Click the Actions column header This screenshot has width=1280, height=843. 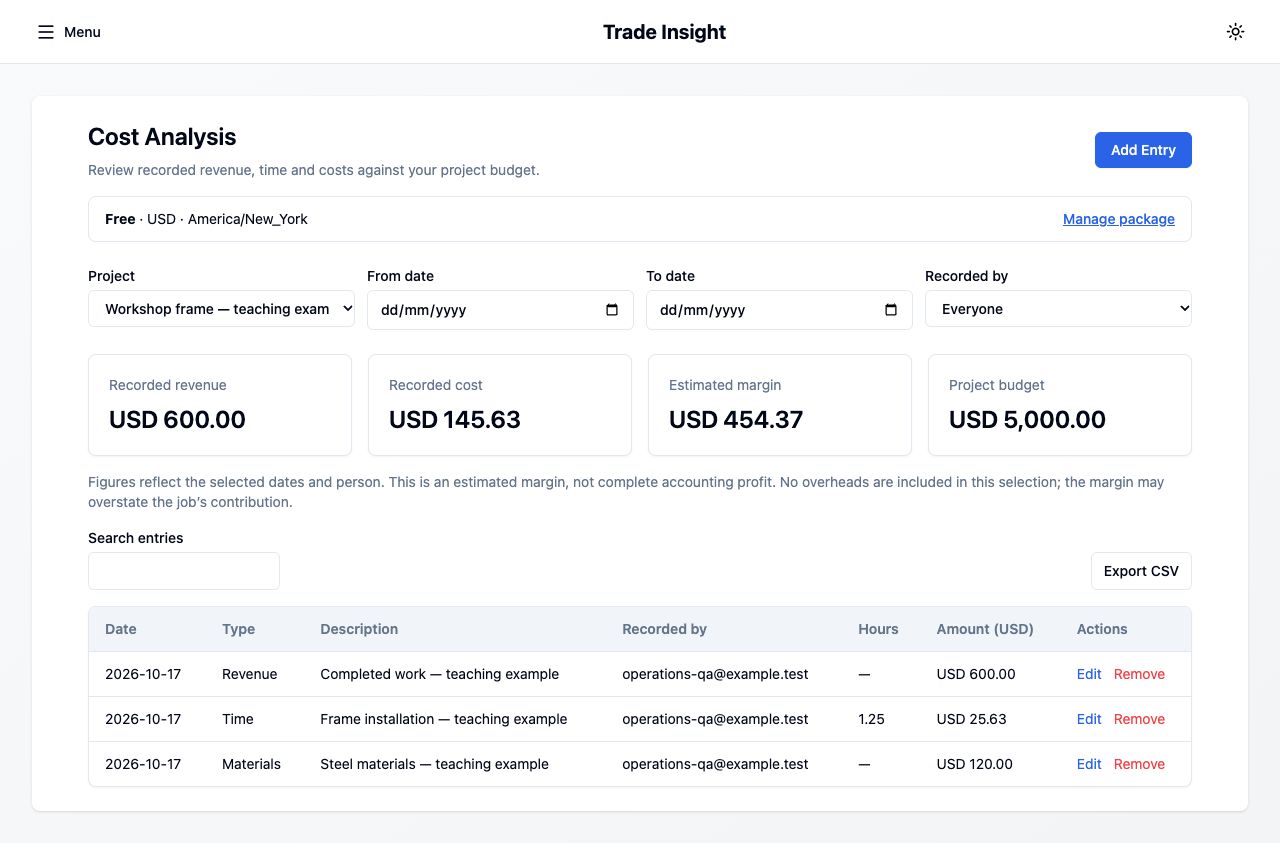1102,629
